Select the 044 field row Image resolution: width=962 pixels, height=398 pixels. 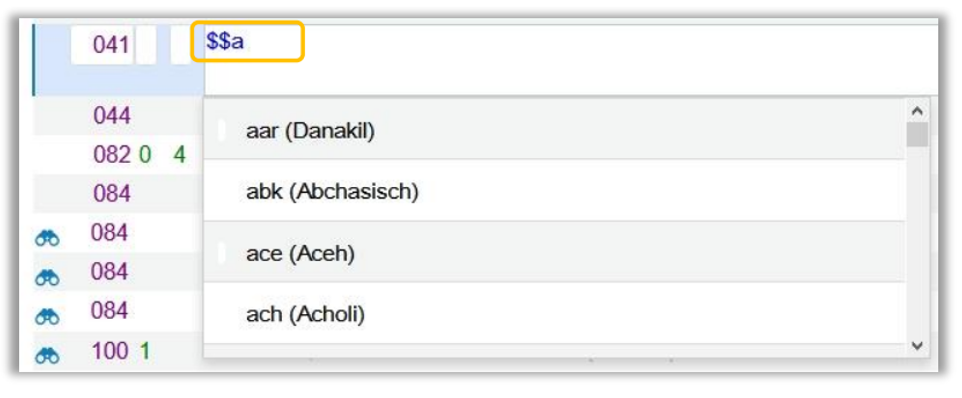[118, 115]
